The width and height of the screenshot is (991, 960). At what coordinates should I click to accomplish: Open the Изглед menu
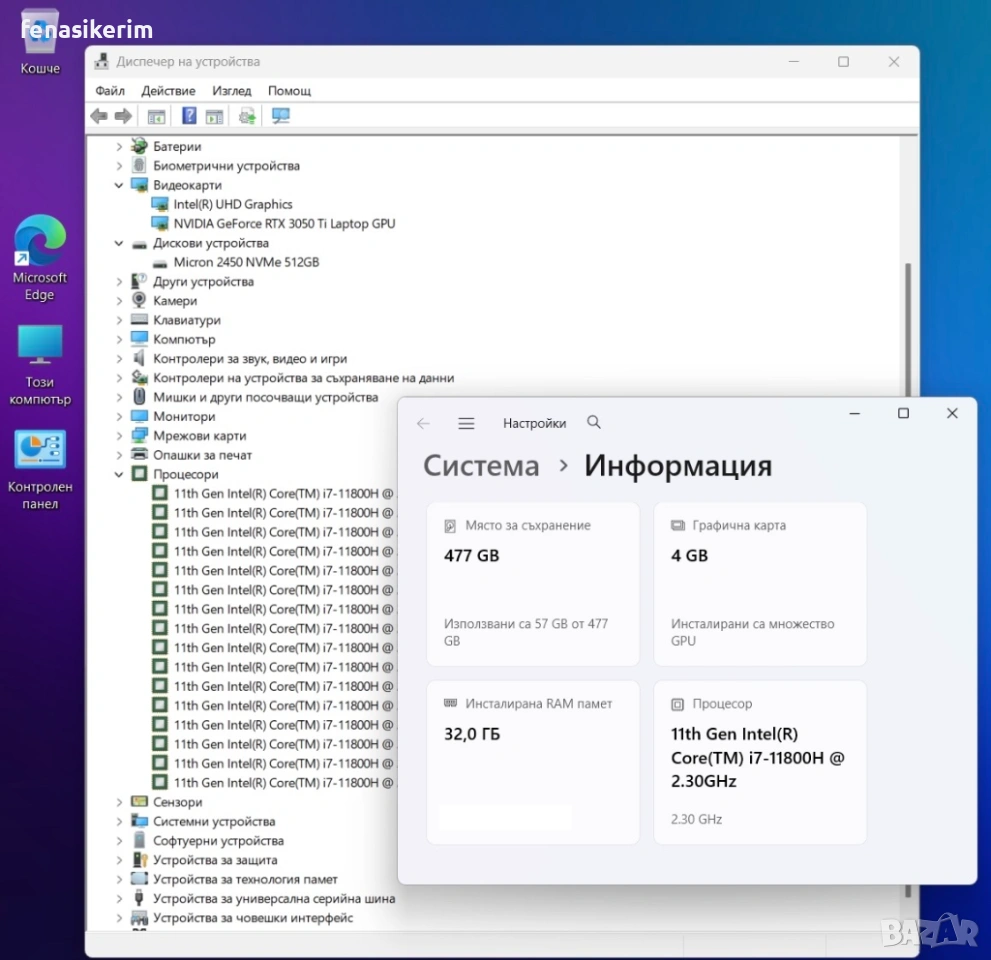231,91
